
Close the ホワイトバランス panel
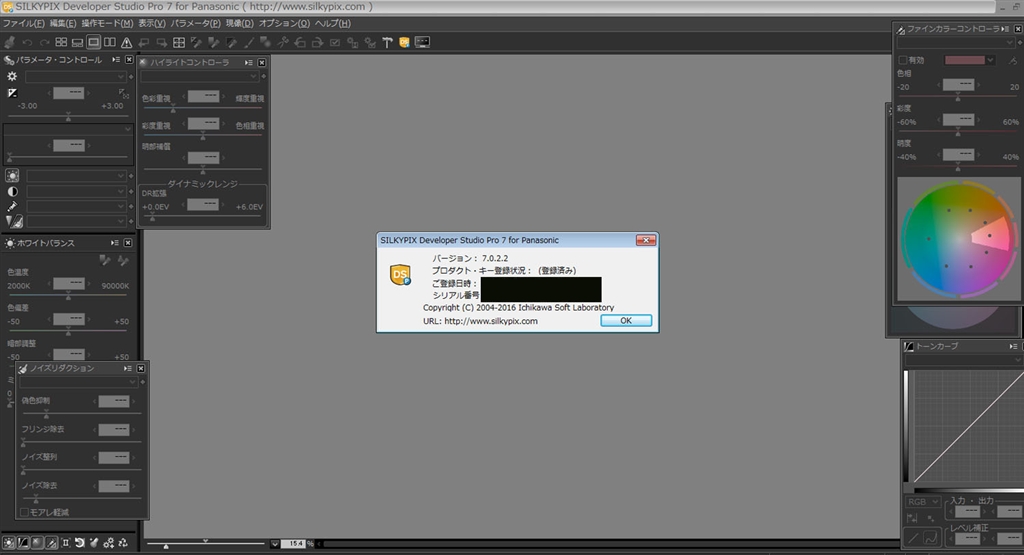click(x=128, y=243)
